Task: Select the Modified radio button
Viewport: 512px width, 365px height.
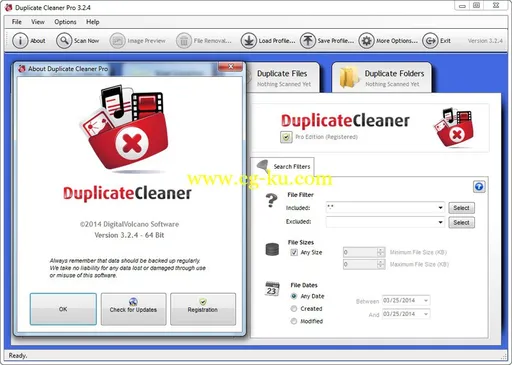Action: [294, 321]
